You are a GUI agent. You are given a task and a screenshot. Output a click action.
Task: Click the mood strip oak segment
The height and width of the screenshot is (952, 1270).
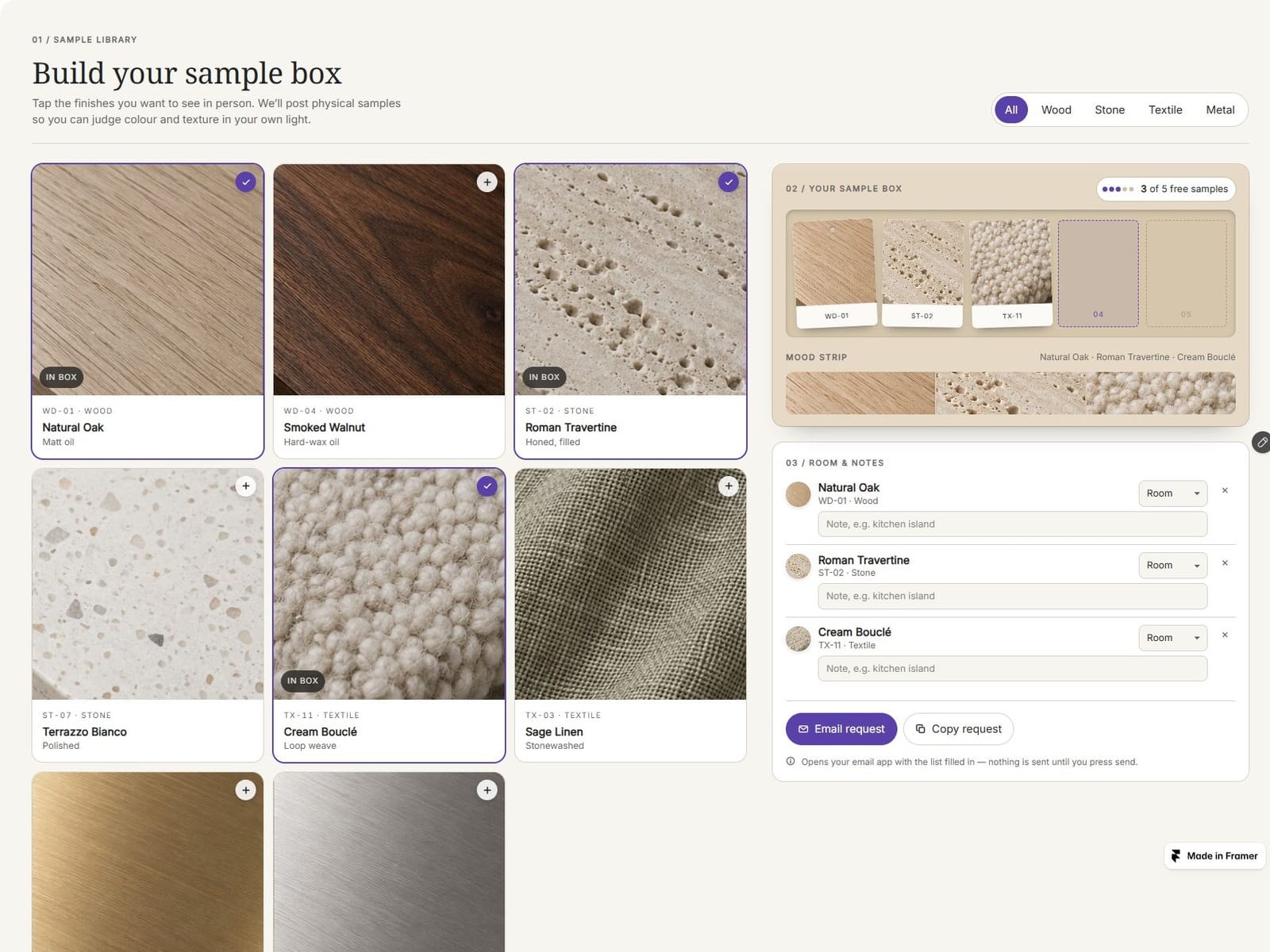point(860,393)
